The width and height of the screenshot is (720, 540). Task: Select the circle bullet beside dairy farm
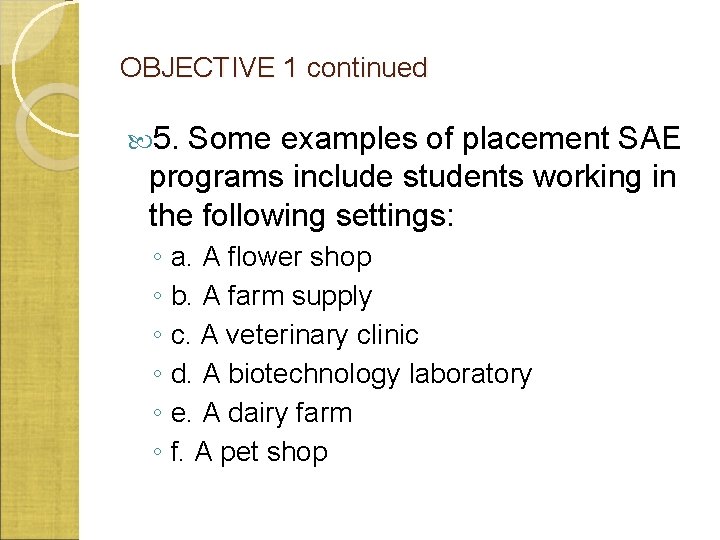pos(158,413)
